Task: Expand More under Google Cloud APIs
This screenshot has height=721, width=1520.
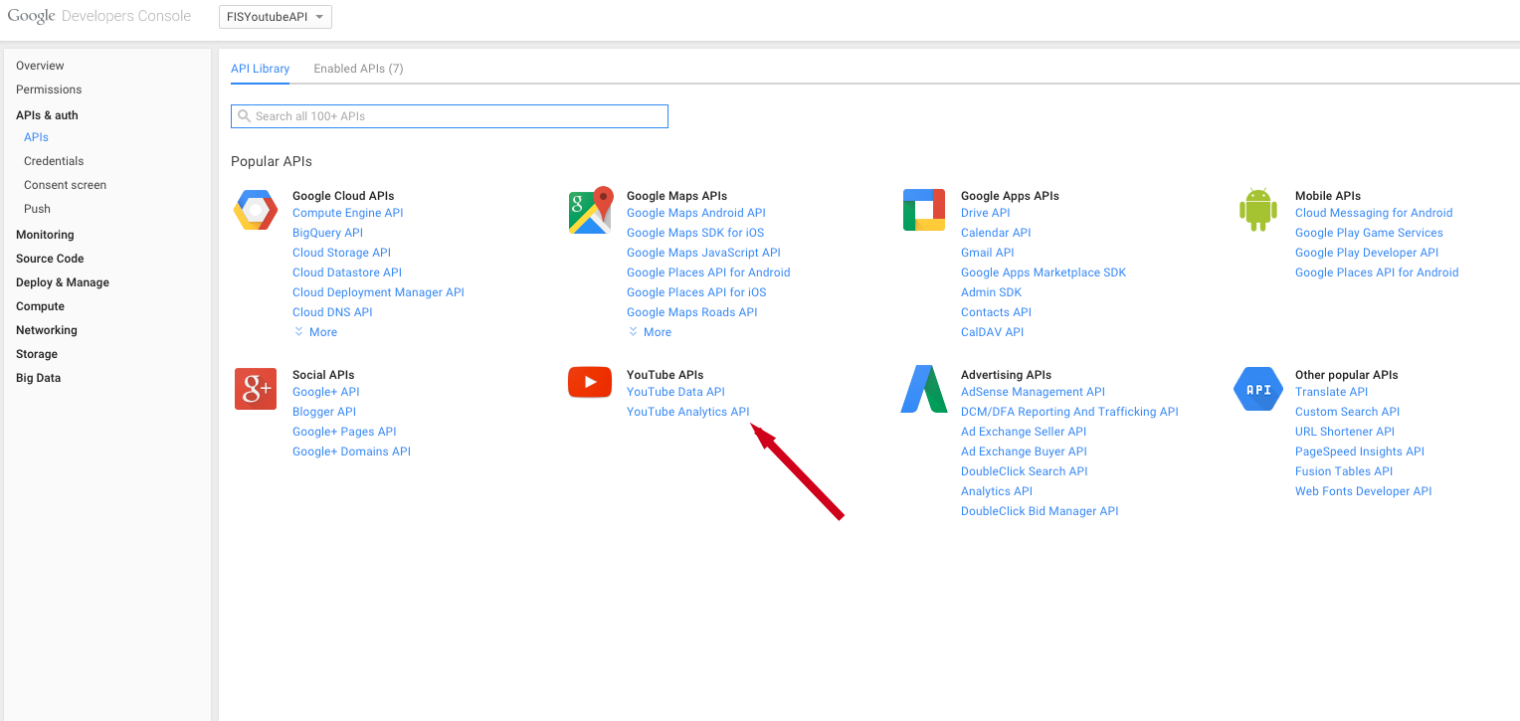Action: 316,332
